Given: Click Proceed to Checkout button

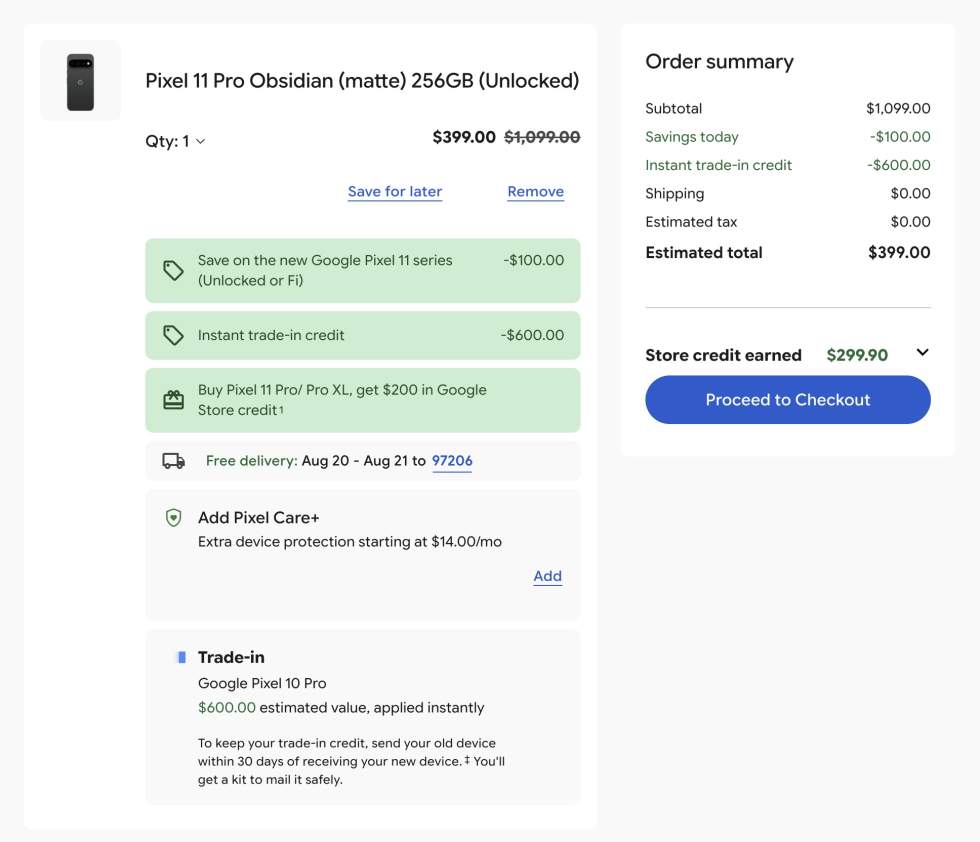Looking at the screenshot, I should pyautogui.click(x=788, y=399).
